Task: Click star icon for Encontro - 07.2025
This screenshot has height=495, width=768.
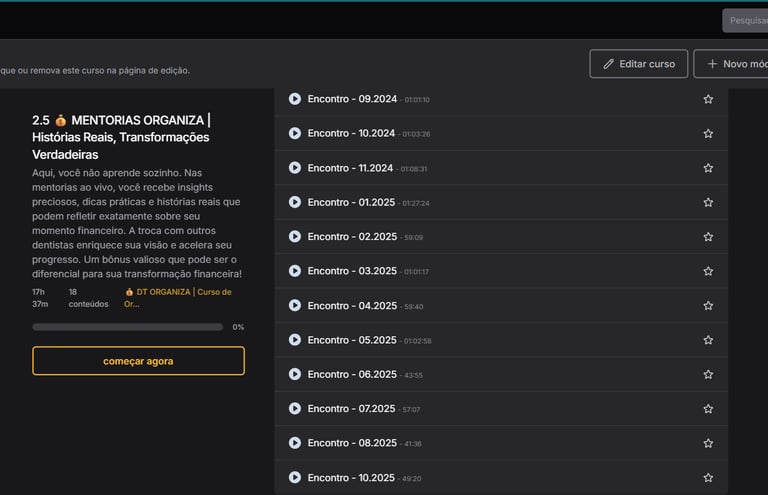Action: point(708,409)
